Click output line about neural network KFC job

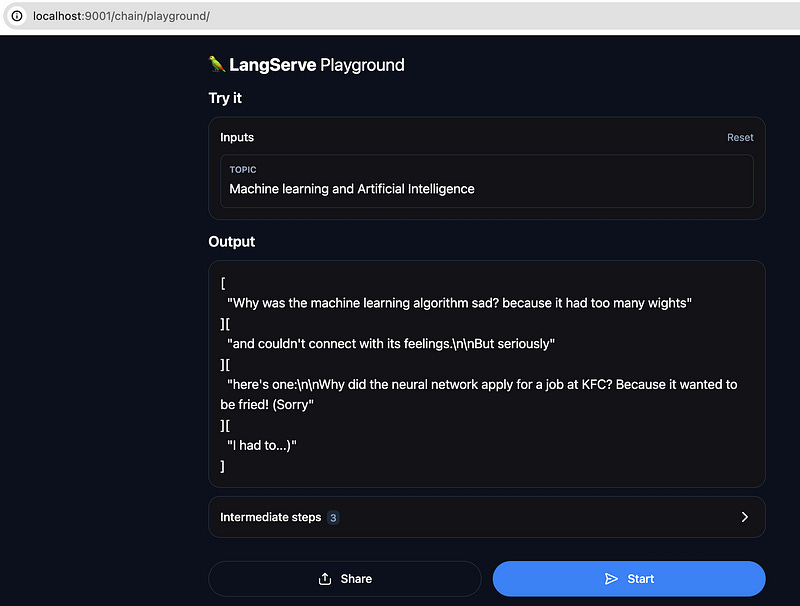tap(479, 394)
